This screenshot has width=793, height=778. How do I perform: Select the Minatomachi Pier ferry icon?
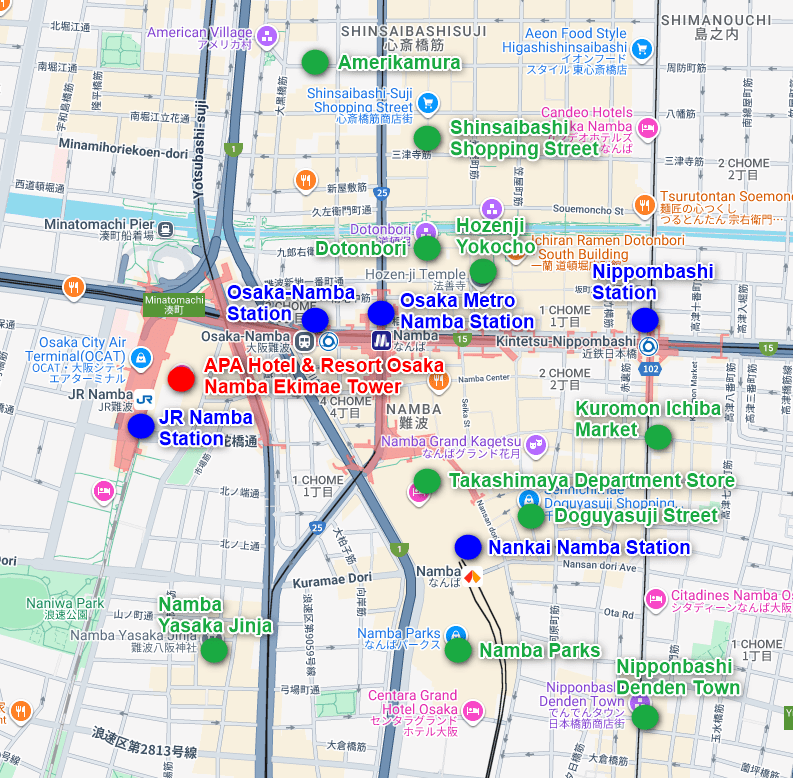pyautogui.click(x=165, y=230)
